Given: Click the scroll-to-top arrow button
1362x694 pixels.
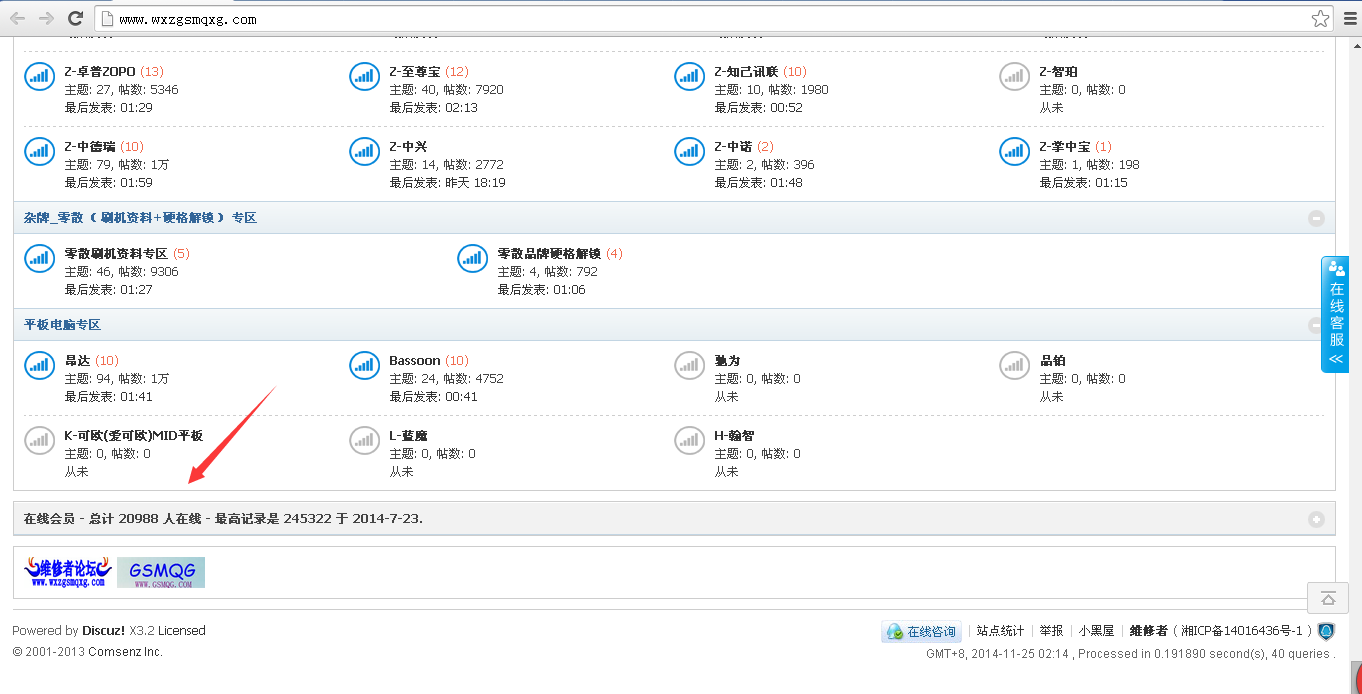Looking at the screenshot, I should [1328, 598].
